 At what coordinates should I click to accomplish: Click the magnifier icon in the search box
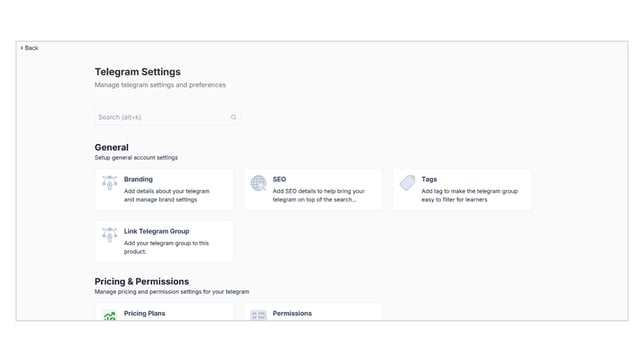coord(233,117)
